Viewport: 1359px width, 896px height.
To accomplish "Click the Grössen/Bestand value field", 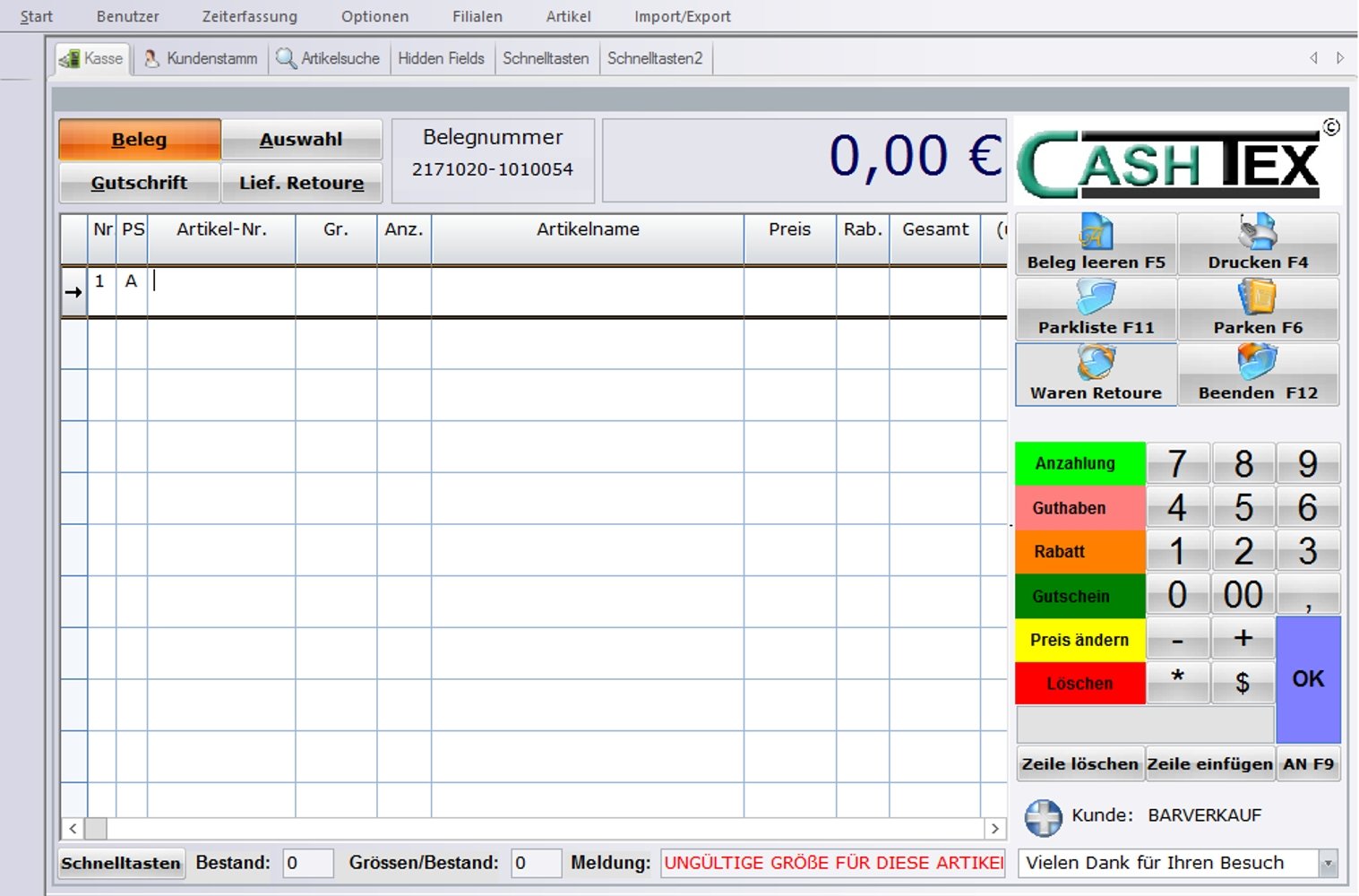I will (537, 864).
